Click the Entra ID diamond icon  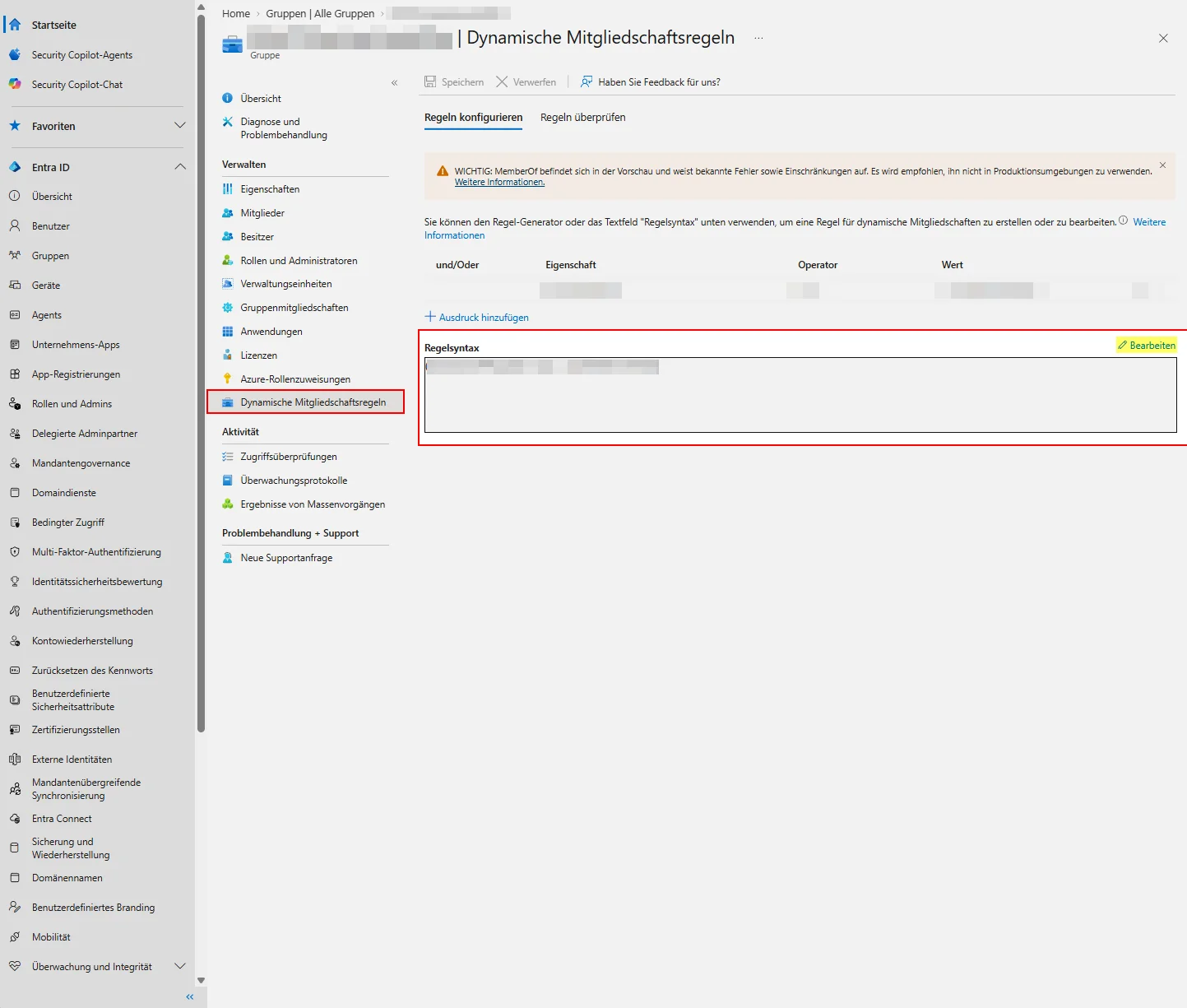15,167
